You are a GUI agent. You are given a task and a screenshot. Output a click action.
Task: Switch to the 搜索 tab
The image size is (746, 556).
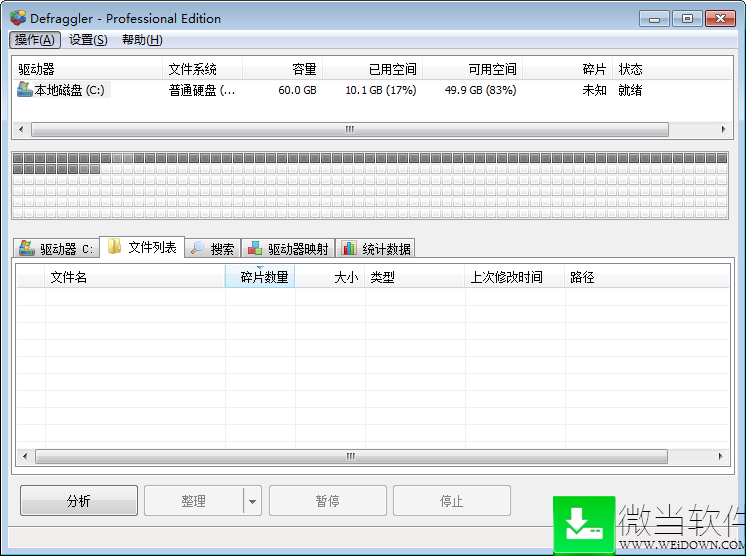pos(213,248)
